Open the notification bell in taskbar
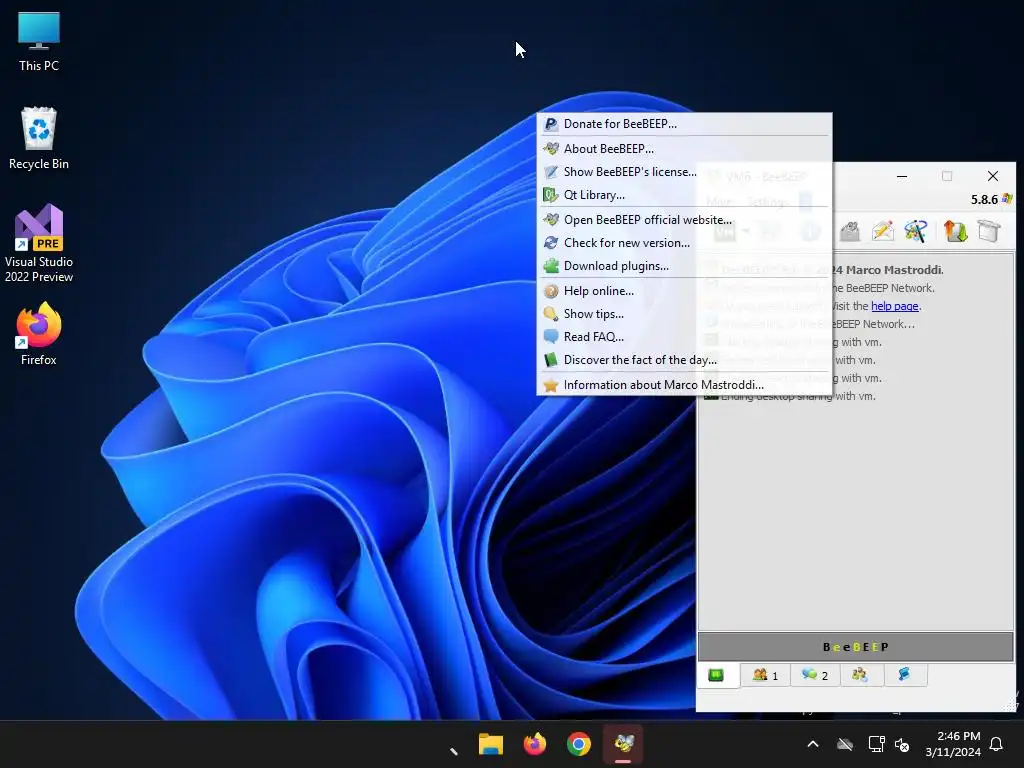Viewport: 1024px width, 768px height. [996, 744]
